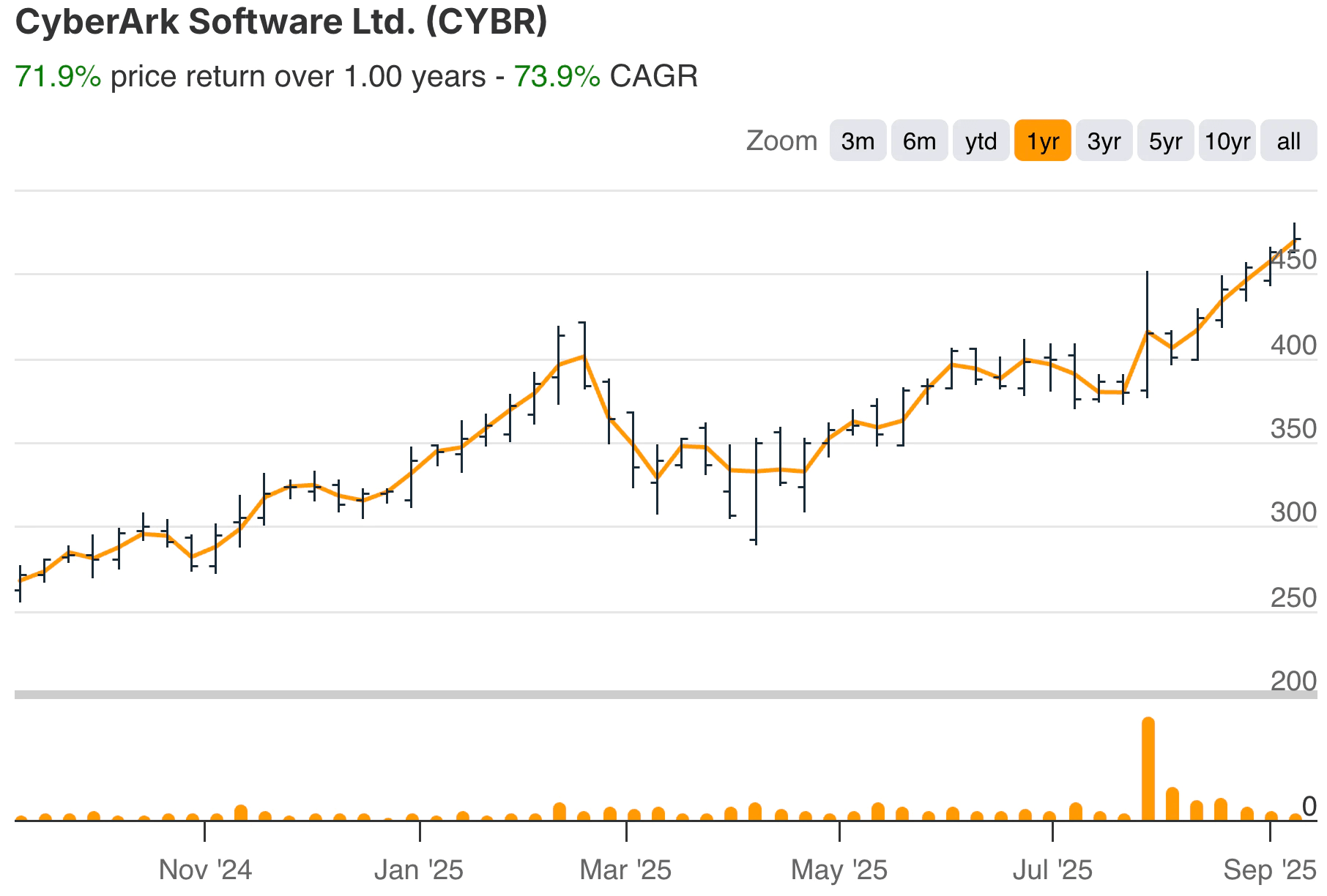
Task: Click the highlighted 1yr zoom button
Action: (1042, 141)
